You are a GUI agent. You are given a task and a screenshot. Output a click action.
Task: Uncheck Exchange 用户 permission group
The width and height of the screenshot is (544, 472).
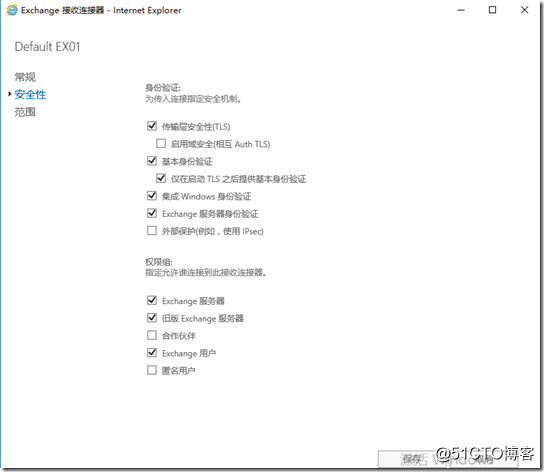tap(152, 353)
